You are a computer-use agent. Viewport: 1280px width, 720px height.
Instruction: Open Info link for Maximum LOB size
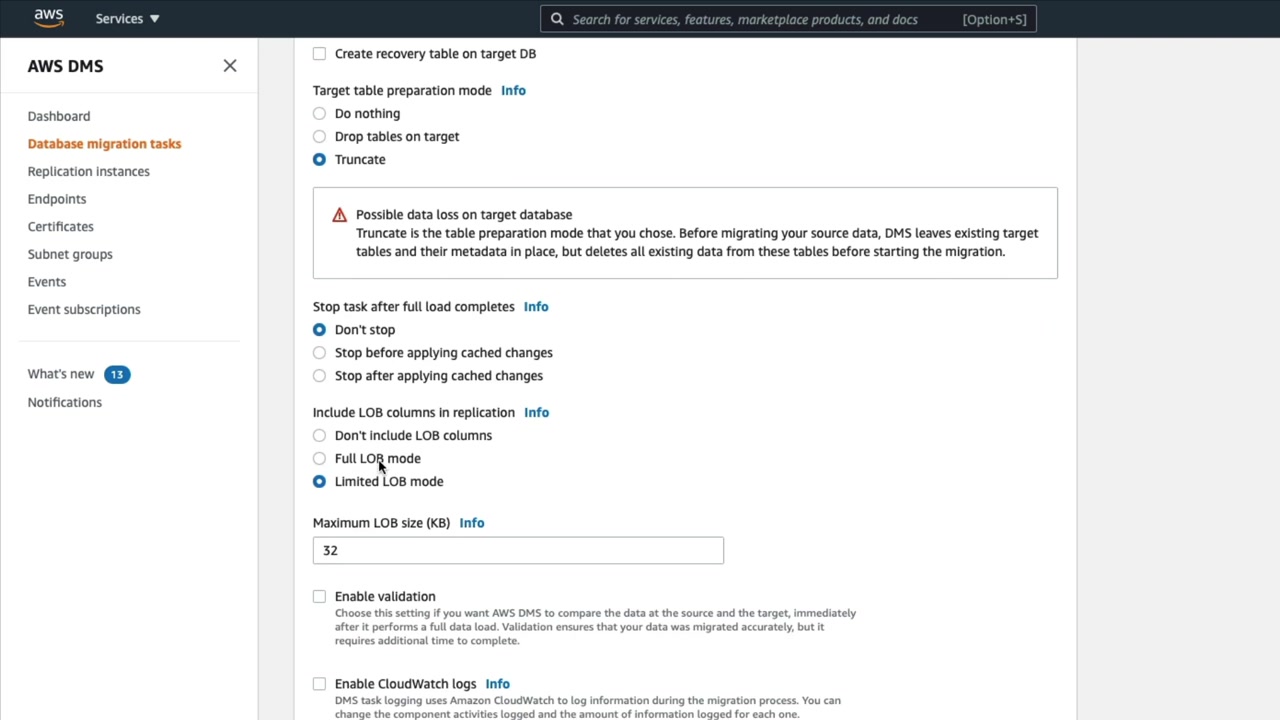(472, 523)
